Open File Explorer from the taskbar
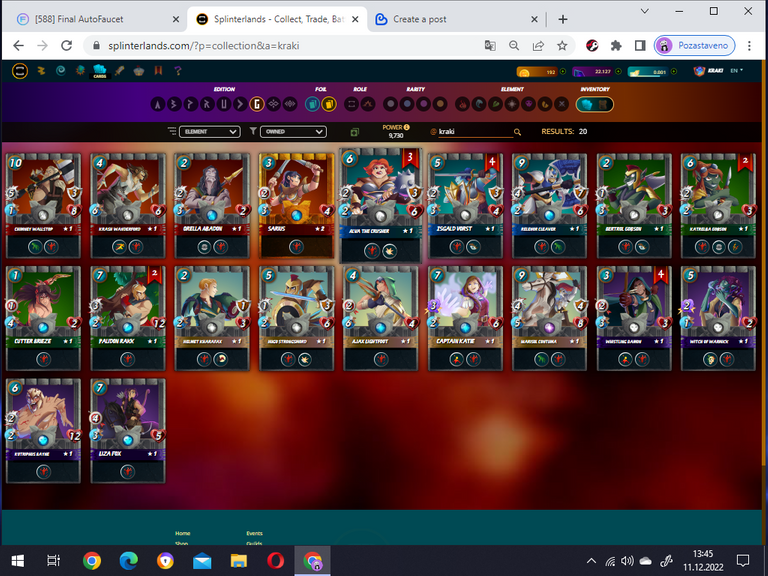The height and width of the screenshot is (576, 768). point(239,560)
